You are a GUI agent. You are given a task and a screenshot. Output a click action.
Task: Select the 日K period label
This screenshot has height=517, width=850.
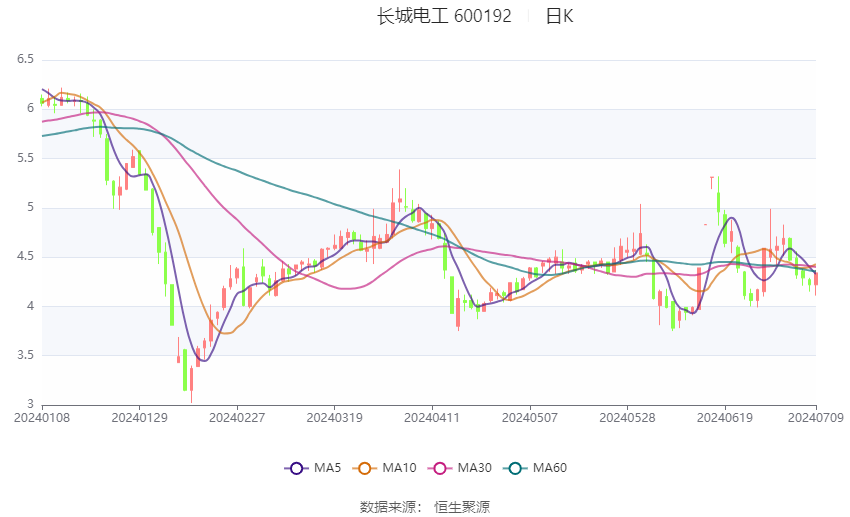(x=559, y=16)
